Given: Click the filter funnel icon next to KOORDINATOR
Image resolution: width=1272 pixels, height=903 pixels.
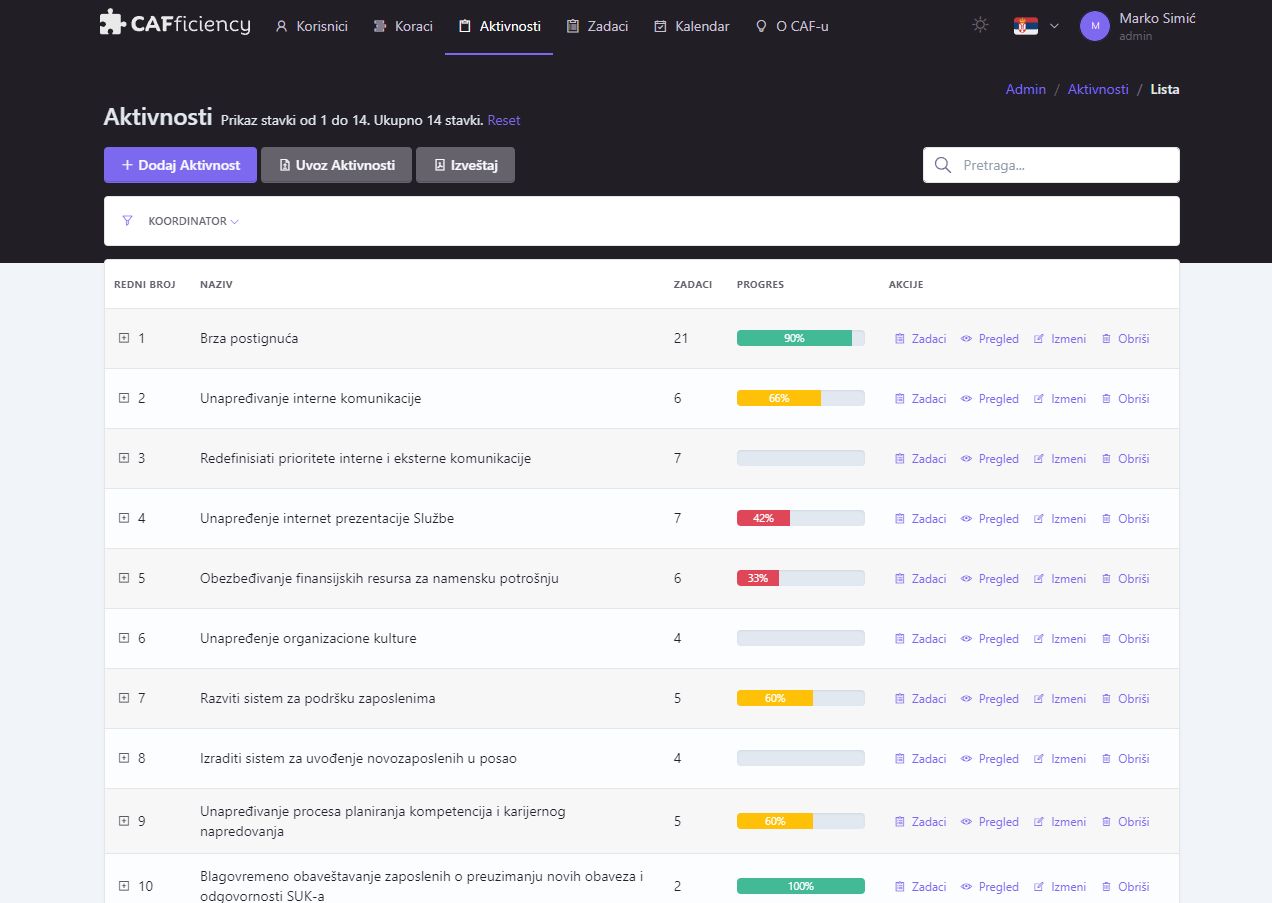Looking at the screenshot, I should tap(127, 220).
